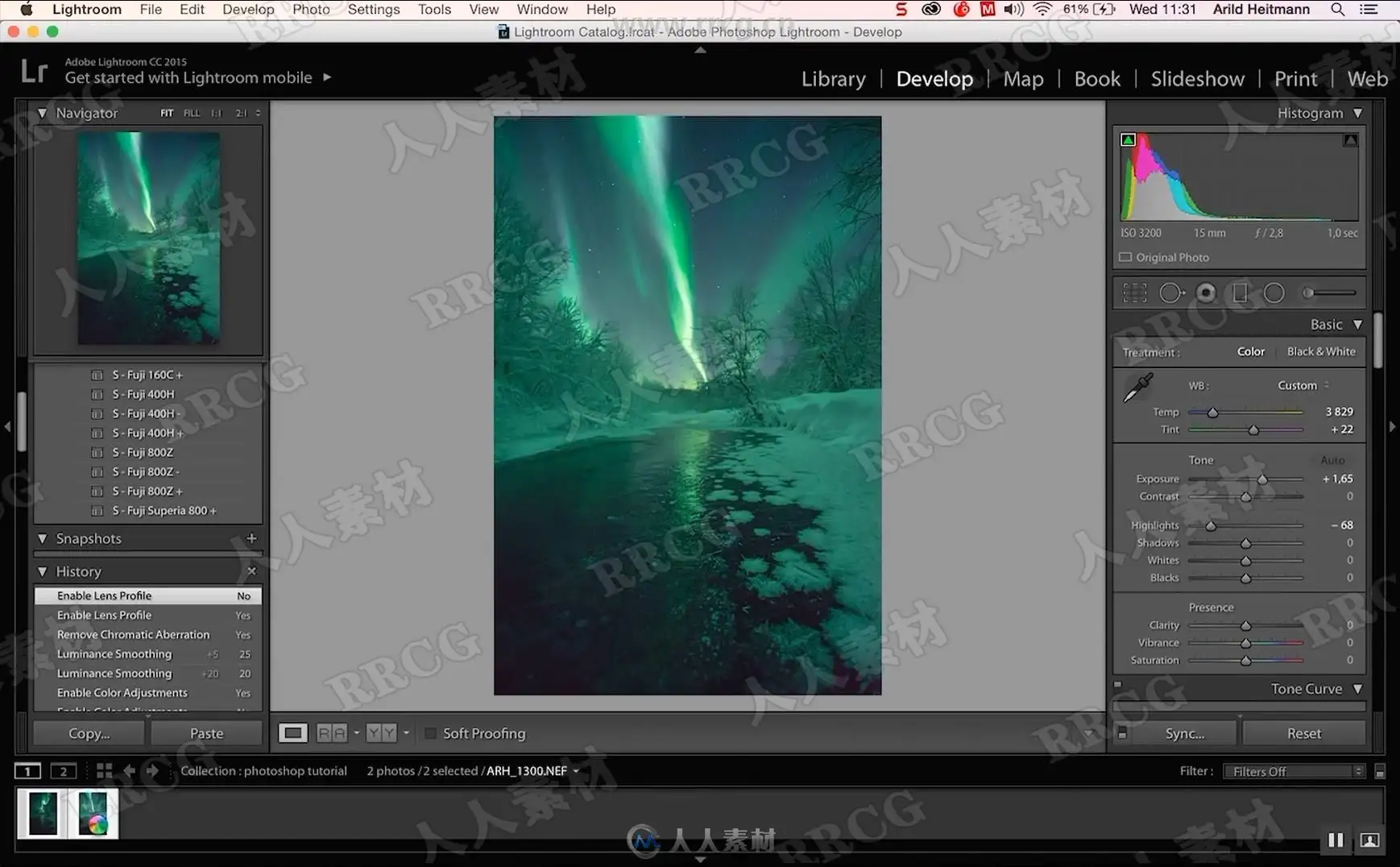Set Navigator zoom to FIT
The image size is (1400, 867).
tap(167, 114)
